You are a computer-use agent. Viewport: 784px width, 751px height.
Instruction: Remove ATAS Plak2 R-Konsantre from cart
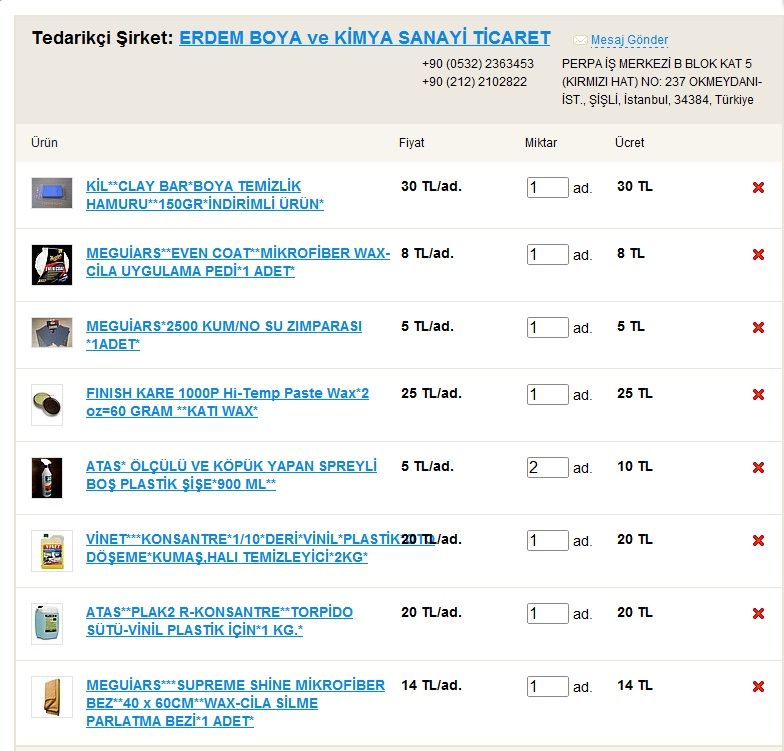click(x=758, y=613)
